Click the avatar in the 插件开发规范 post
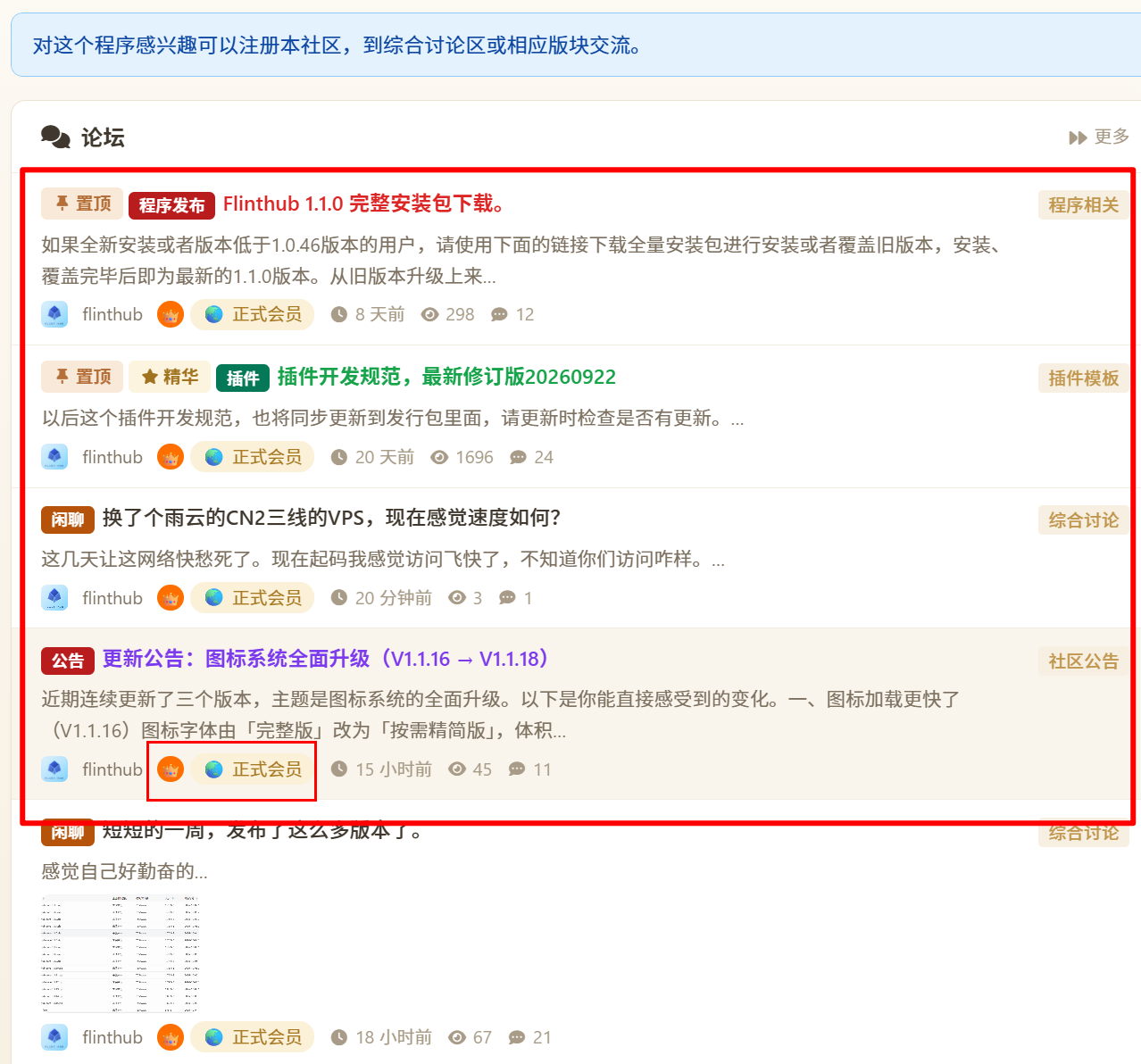The width and height of the screenshot is (1141, 1064). coord(54,457)
